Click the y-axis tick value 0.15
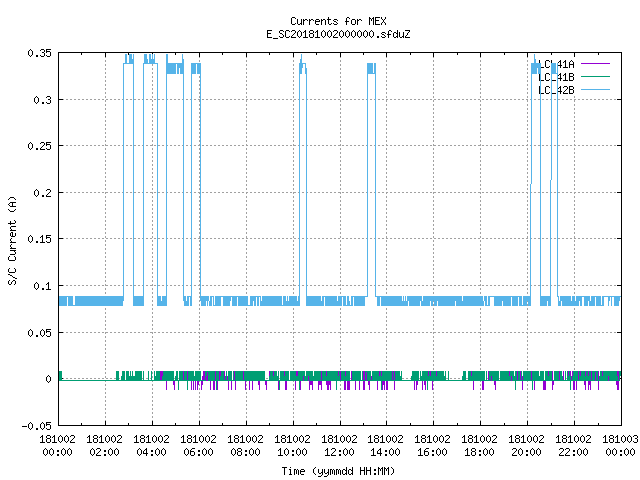 (x=40, y=239)
